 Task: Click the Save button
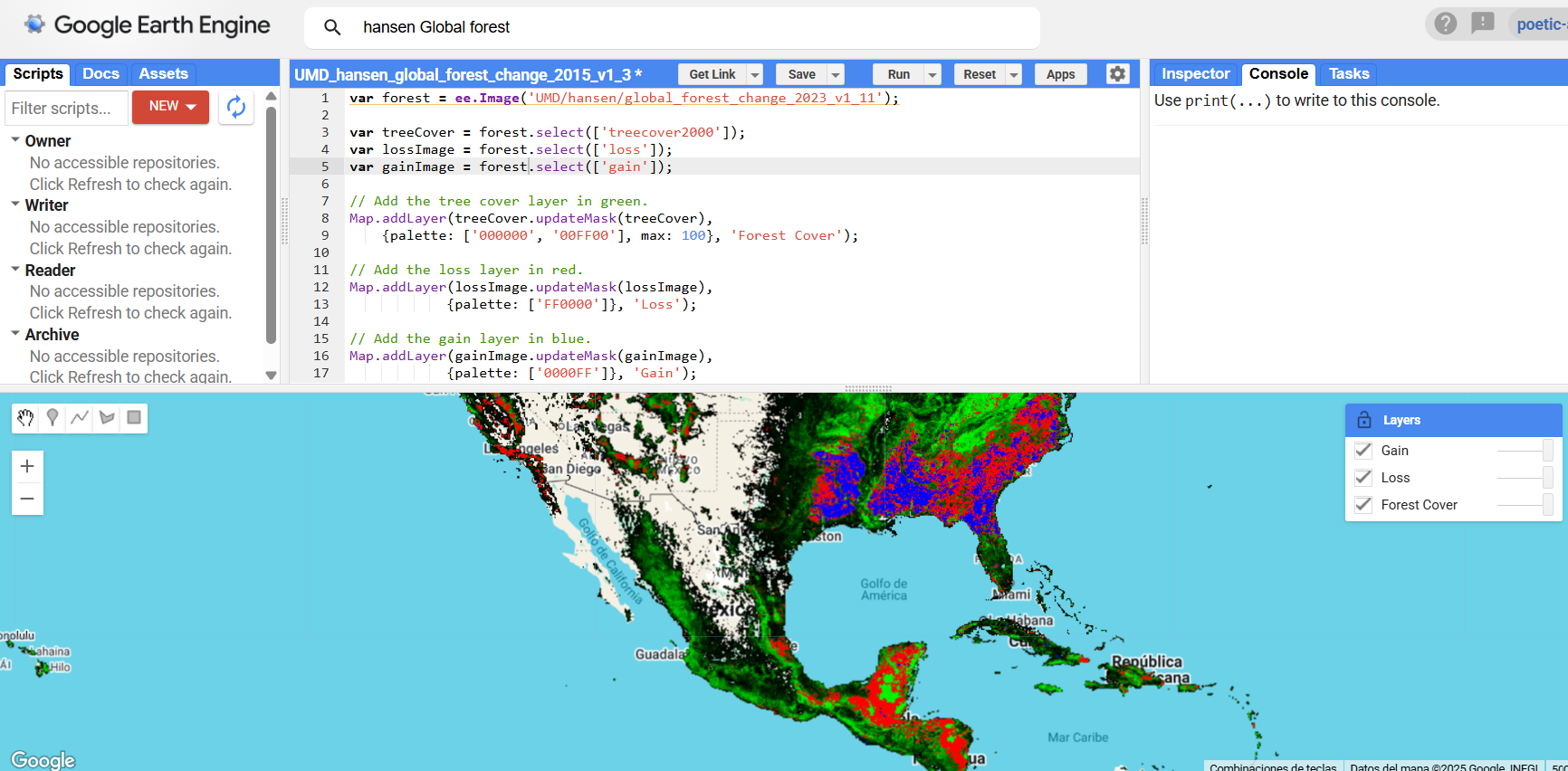coord(802,74)
